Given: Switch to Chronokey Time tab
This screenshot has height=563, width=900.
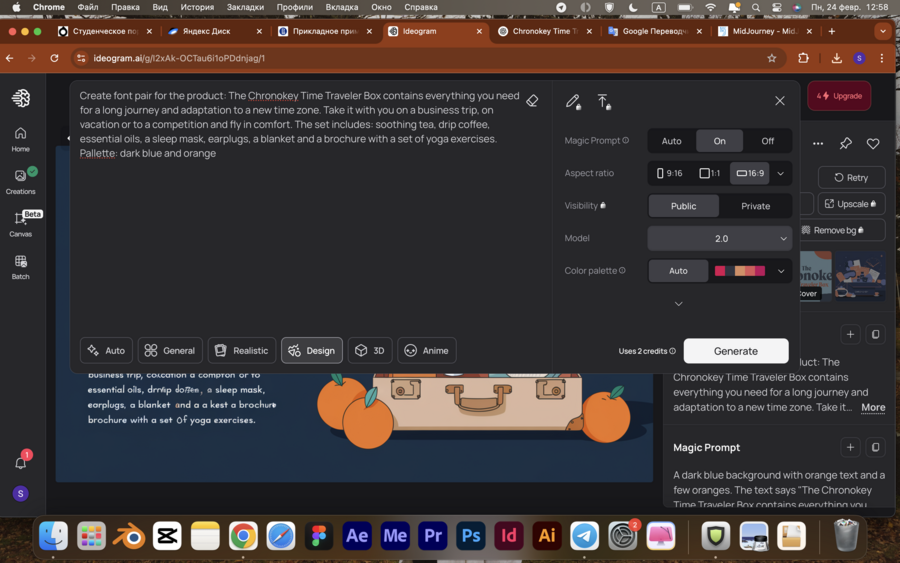Looking at the screenshot, I should (544, 31).
